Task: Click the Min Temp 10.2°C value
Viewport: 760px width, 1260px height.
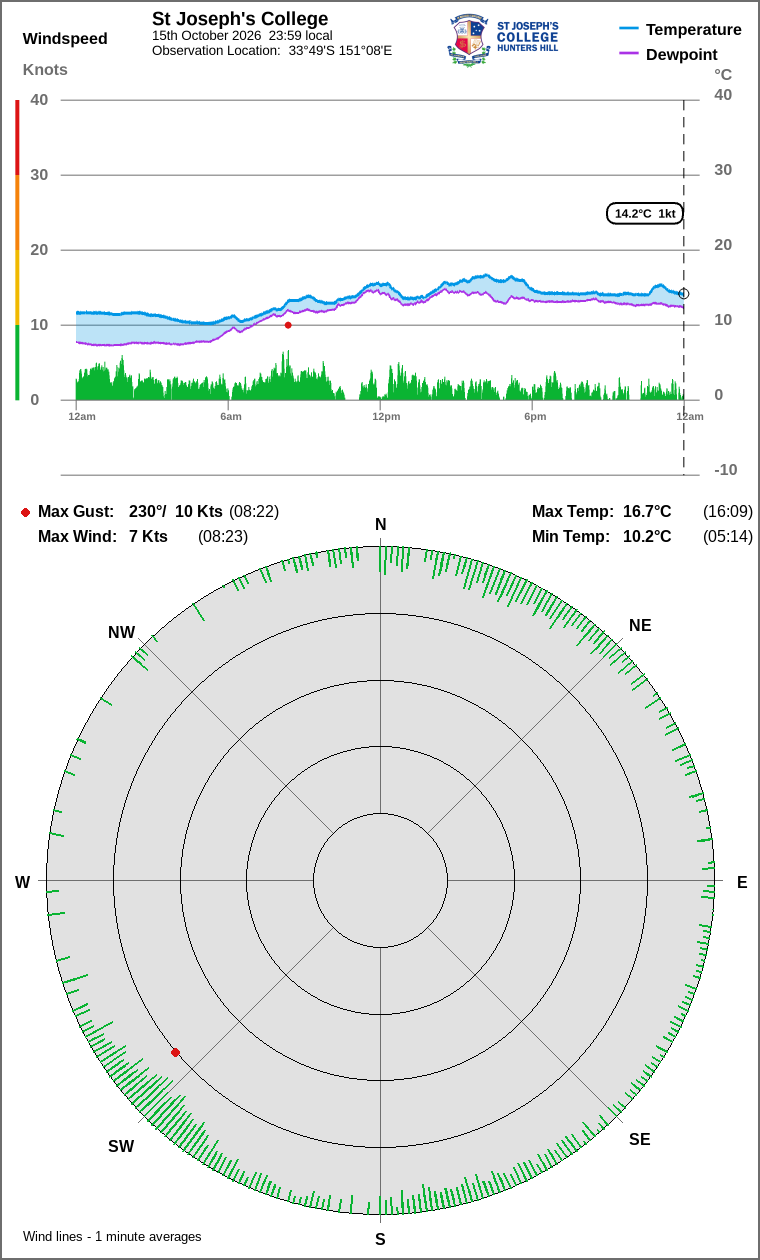Action: (x=647, y=537)
